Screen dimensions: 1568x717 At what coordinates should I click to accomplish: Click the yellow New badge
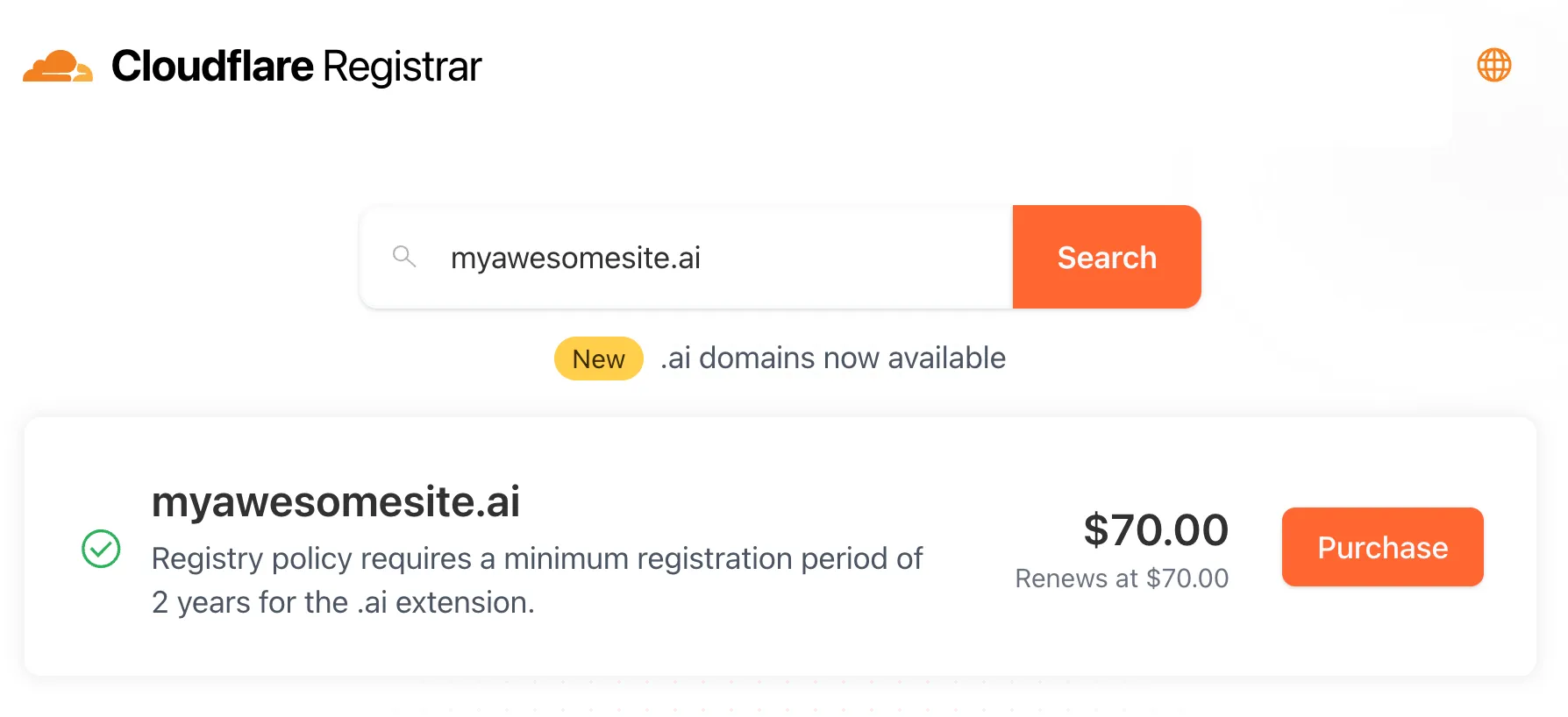pyautogui.click(x=599, y=358)
